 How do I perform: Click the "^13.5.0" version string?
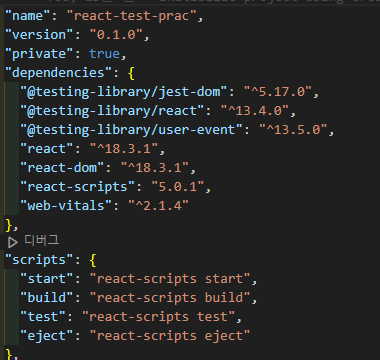coord(293,130)
